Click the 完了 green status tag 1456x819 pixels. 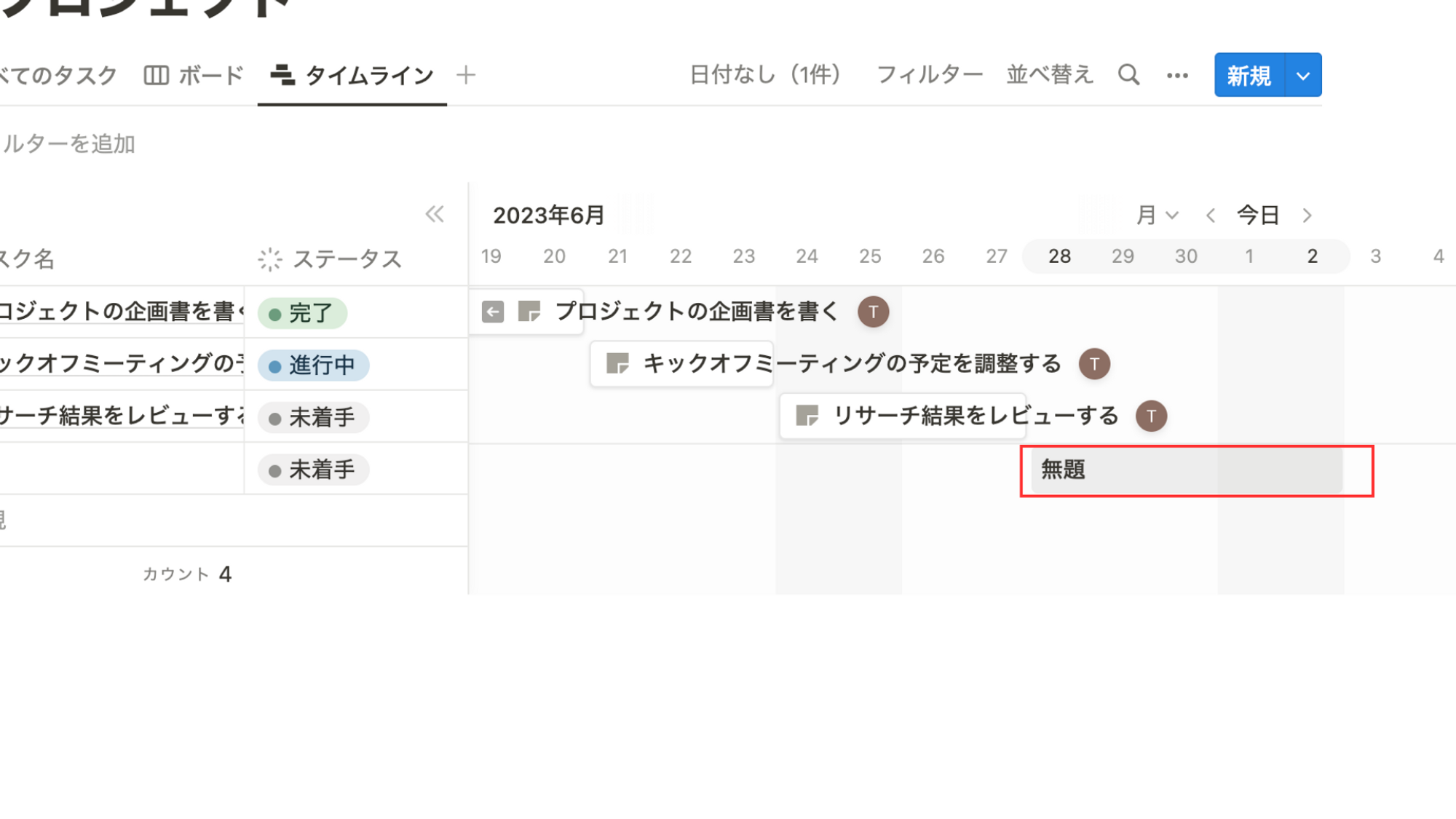[x=302, y=313]
